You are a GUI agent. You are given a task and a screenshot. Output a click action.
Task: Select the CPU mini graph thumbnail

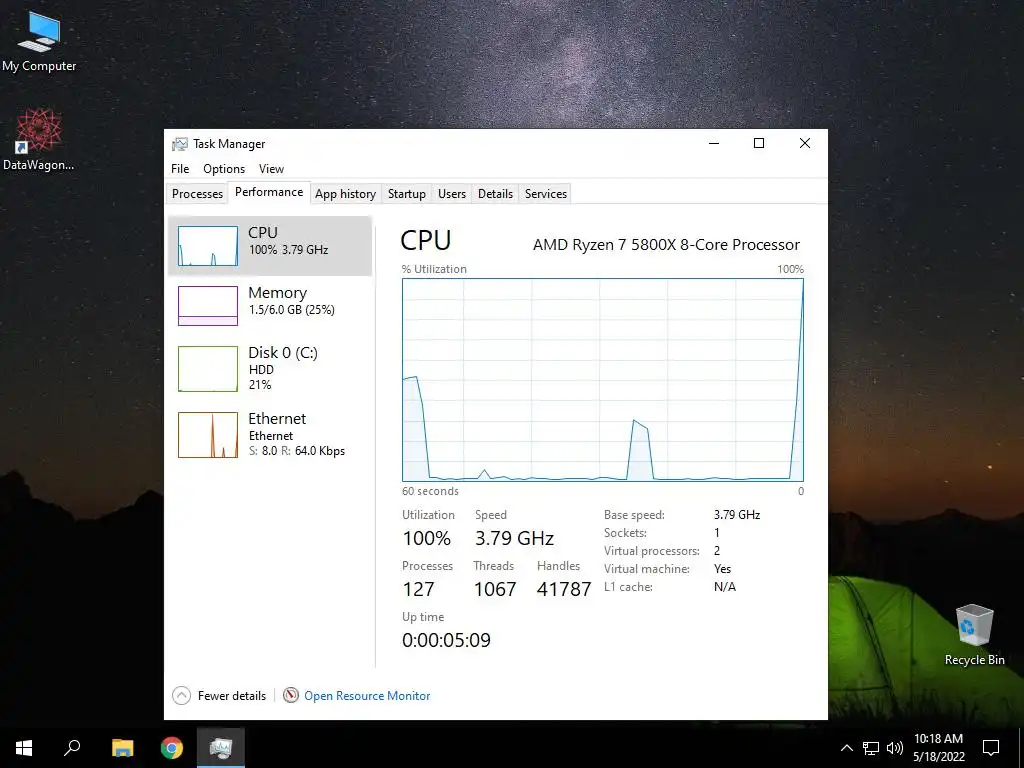208,246
